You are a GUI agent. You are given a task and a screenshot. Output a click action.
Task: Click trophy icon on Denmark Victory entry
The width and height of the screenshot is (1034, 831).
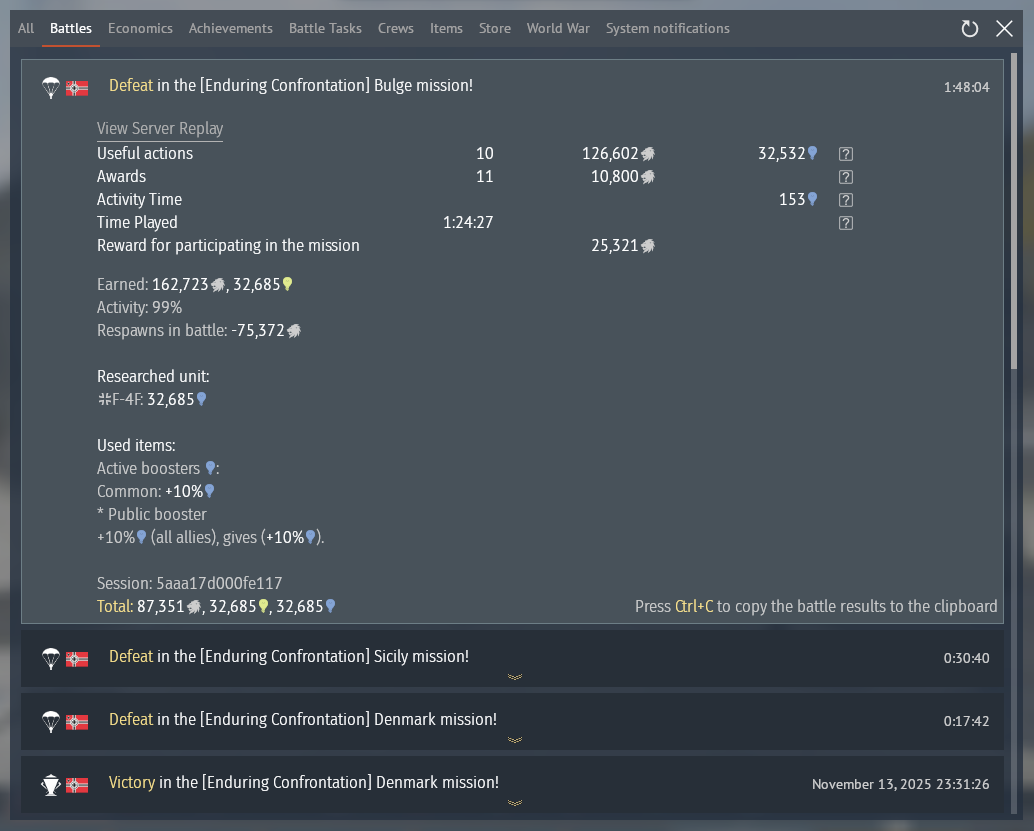(x=51, y=784)
